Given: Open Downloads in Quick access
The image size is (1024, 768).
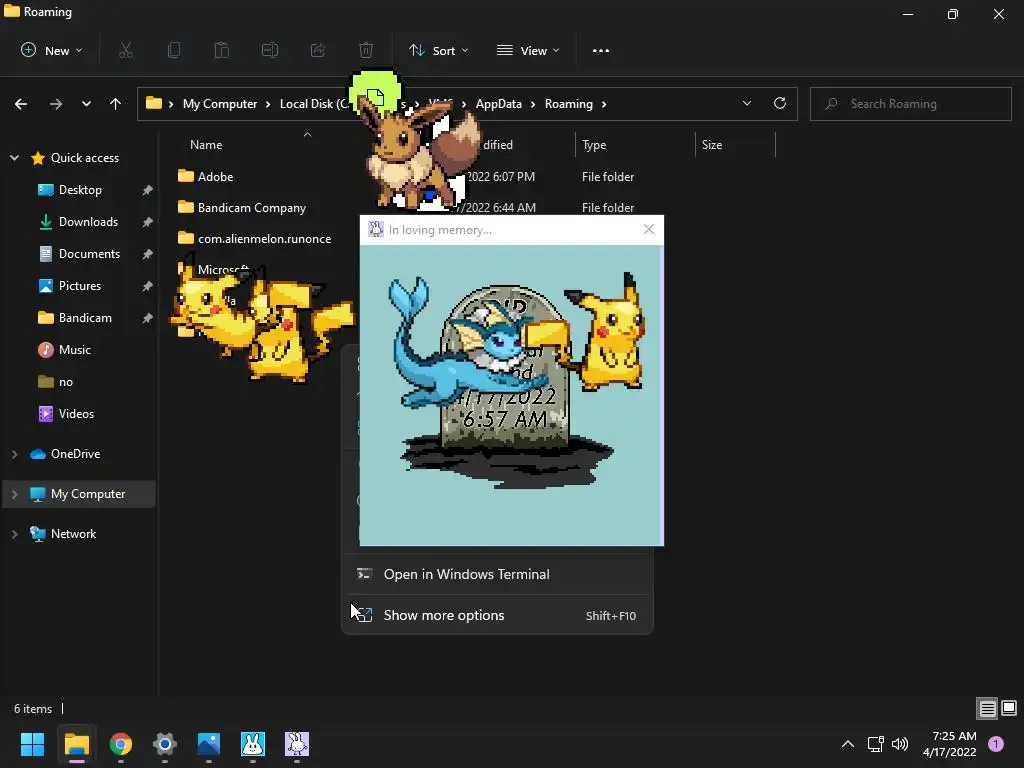Looking at the screenshot, I should pos(88,222).
